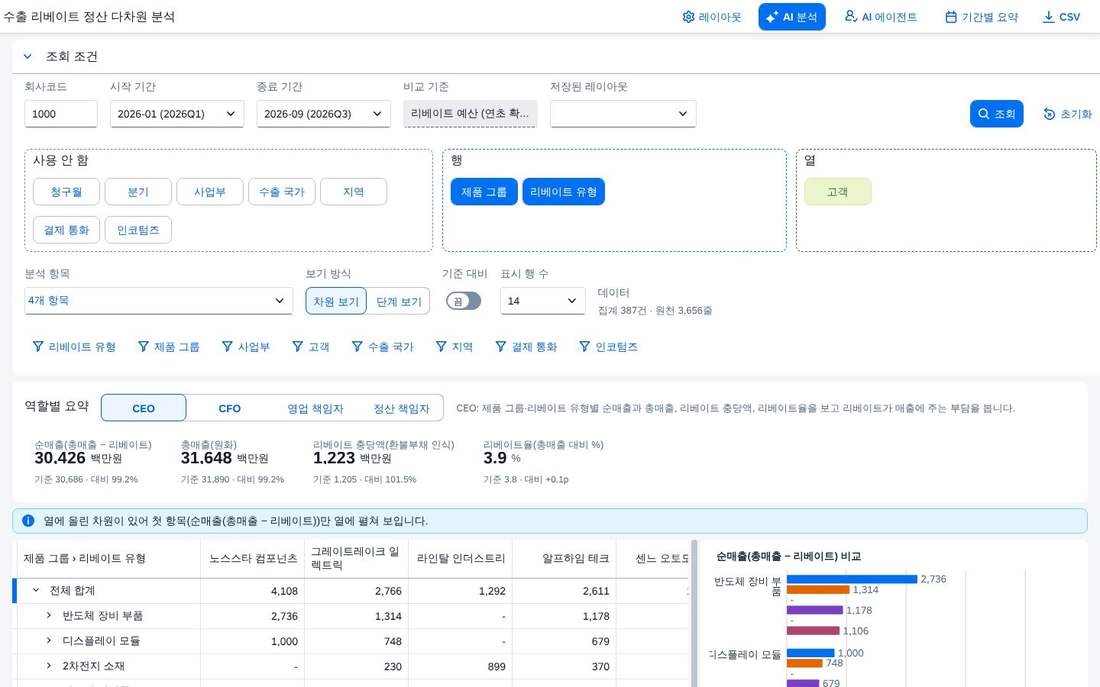
Task: Click the 고객 column chip
Action: coord(838,192)
